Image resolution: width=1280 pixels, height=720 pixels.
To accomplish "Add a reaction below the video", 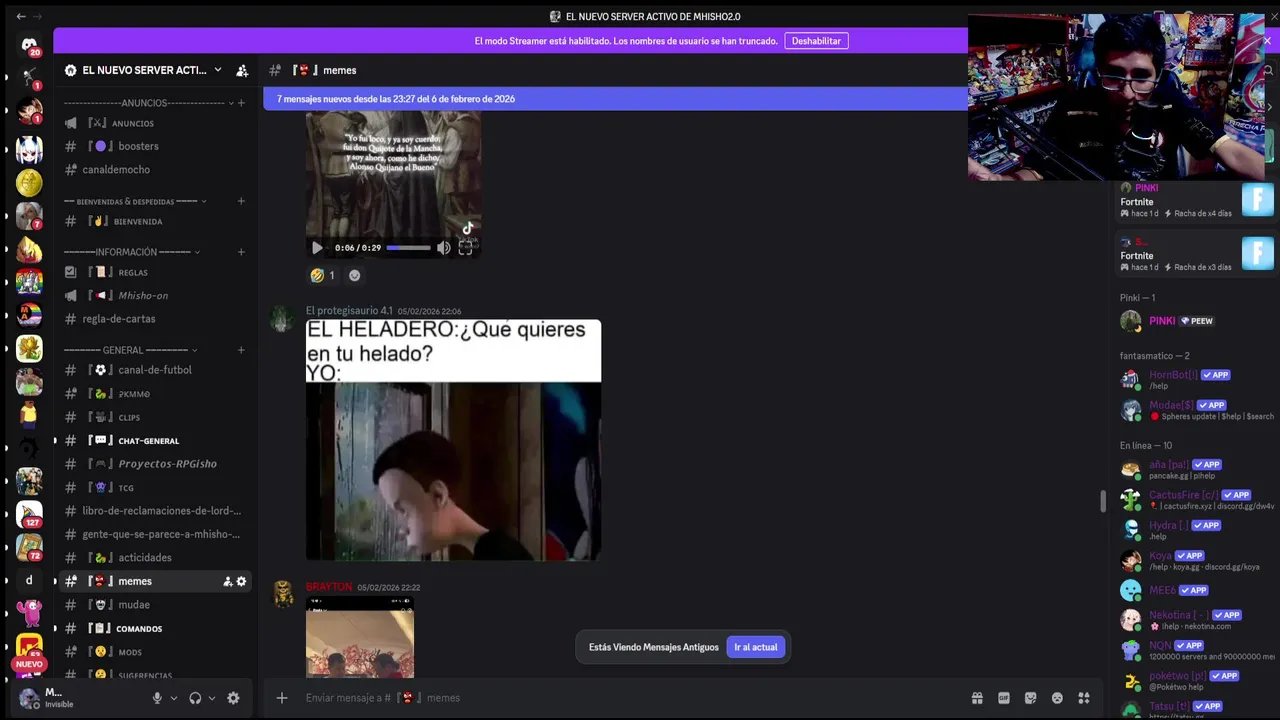I will 354,275.
